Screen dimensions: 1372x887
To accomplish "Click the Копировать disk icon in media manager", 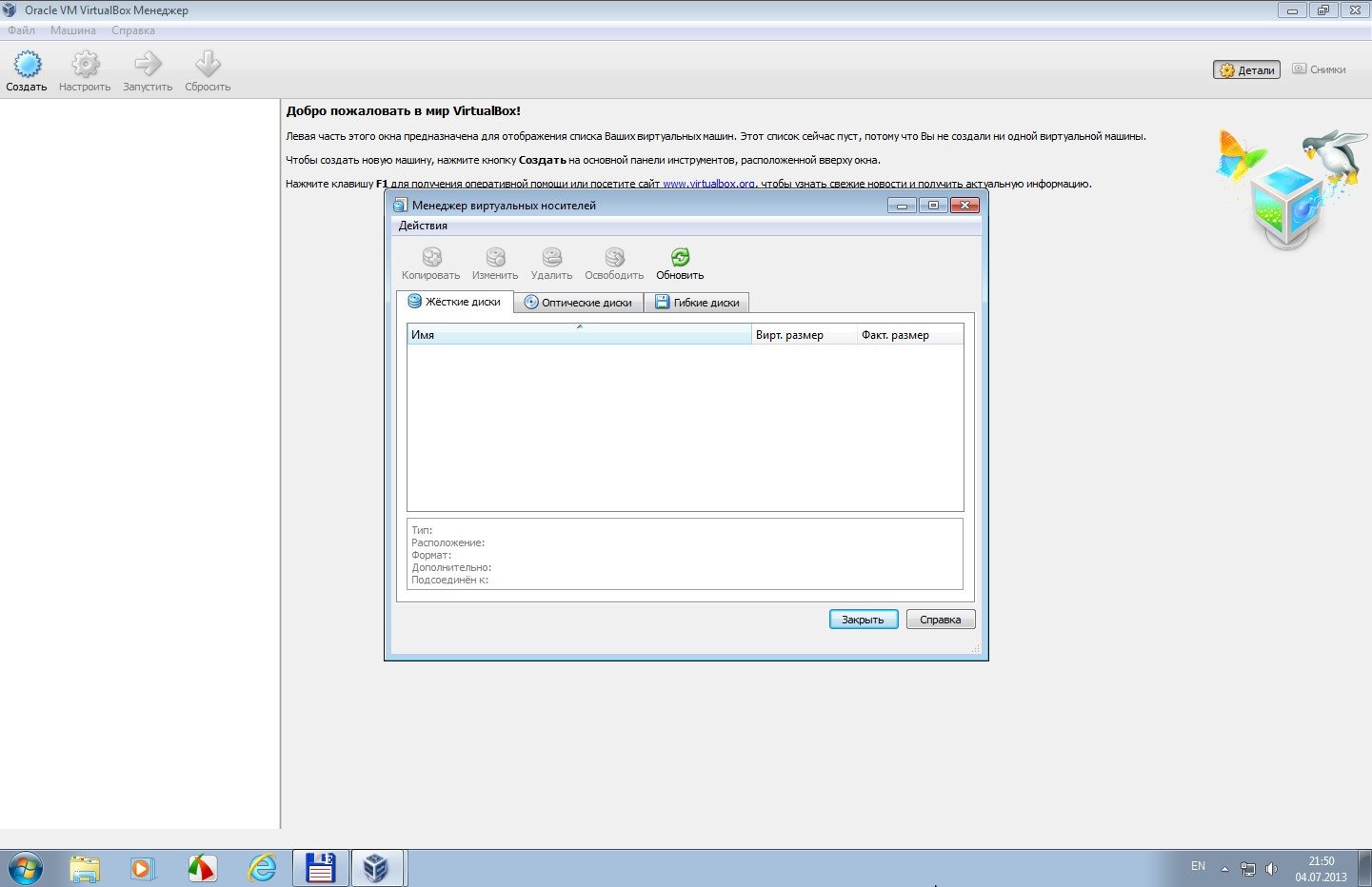I will (432, 257).
